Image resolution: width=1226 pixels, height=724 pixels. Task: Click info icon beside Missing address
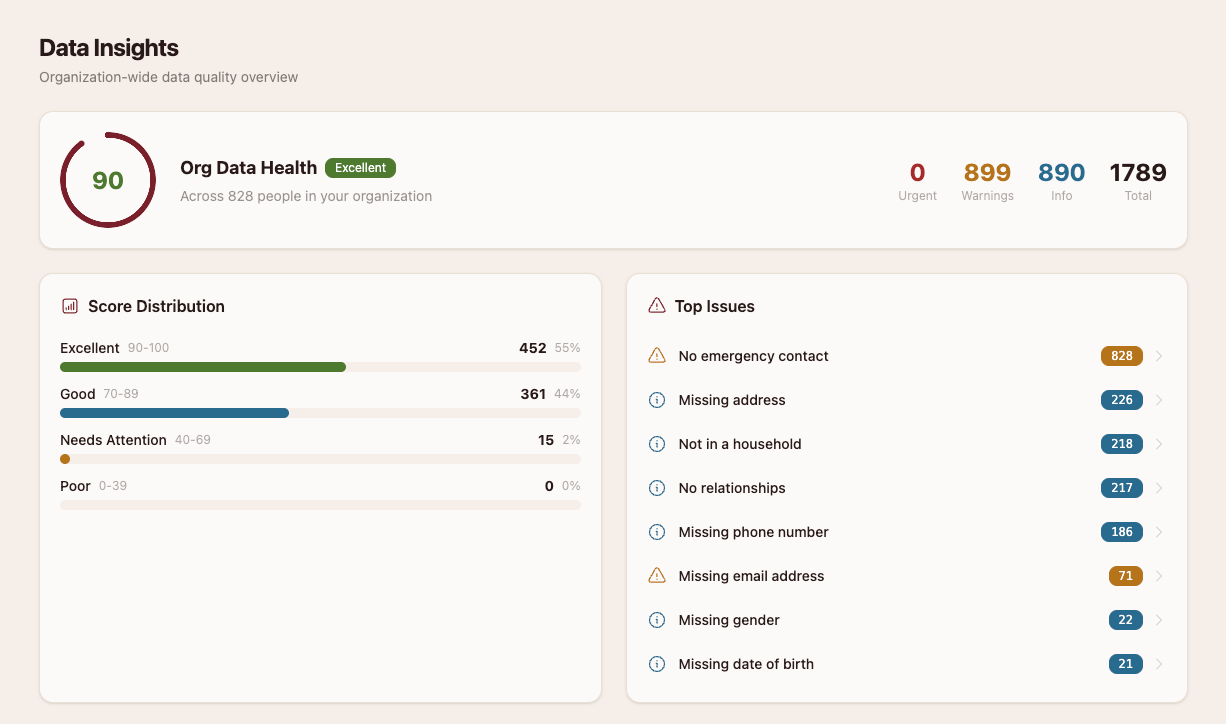(657, 400)
